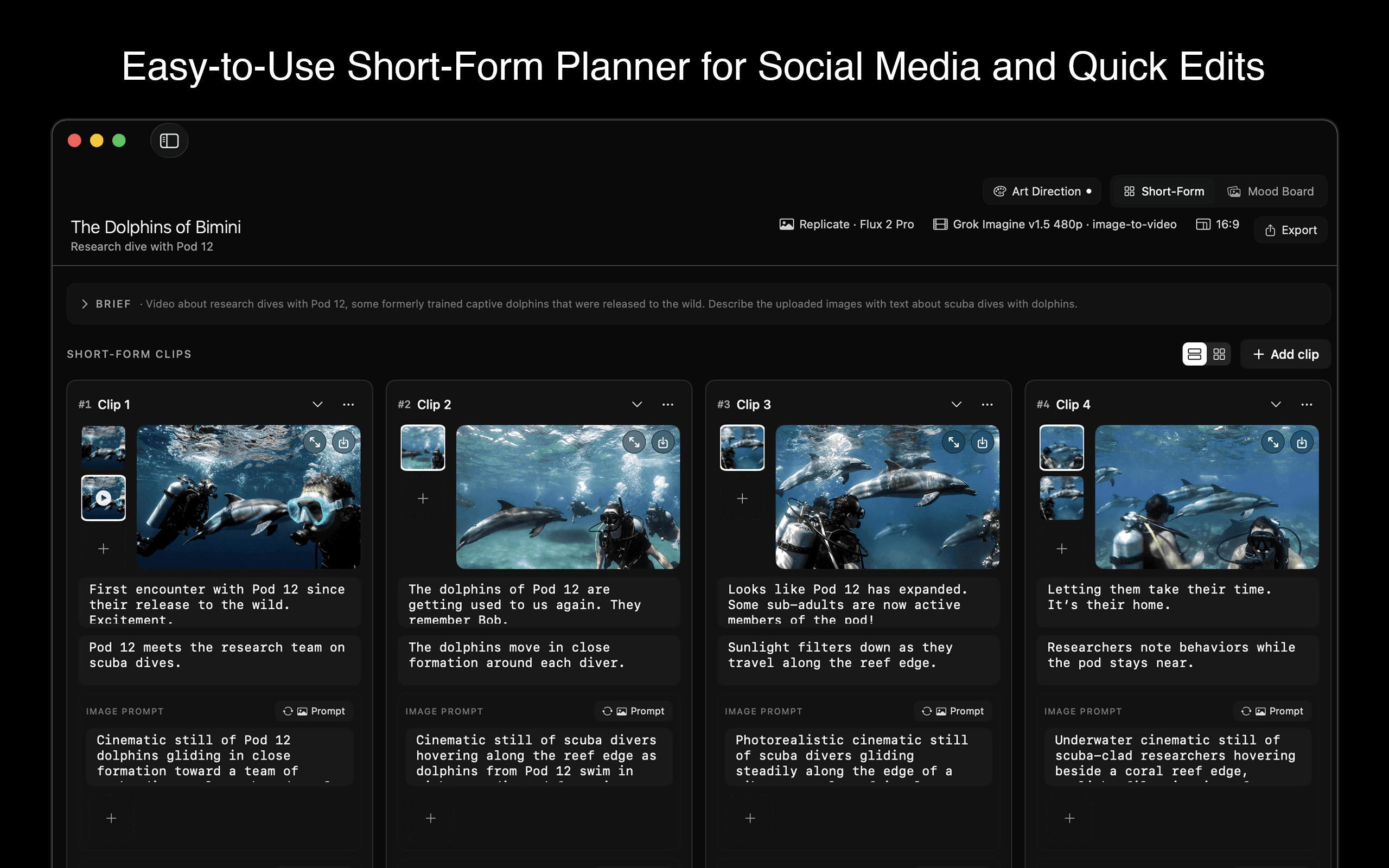Switch to the Mood Board tab
The image size is (1389, 868).
[x=1271, y=192]
